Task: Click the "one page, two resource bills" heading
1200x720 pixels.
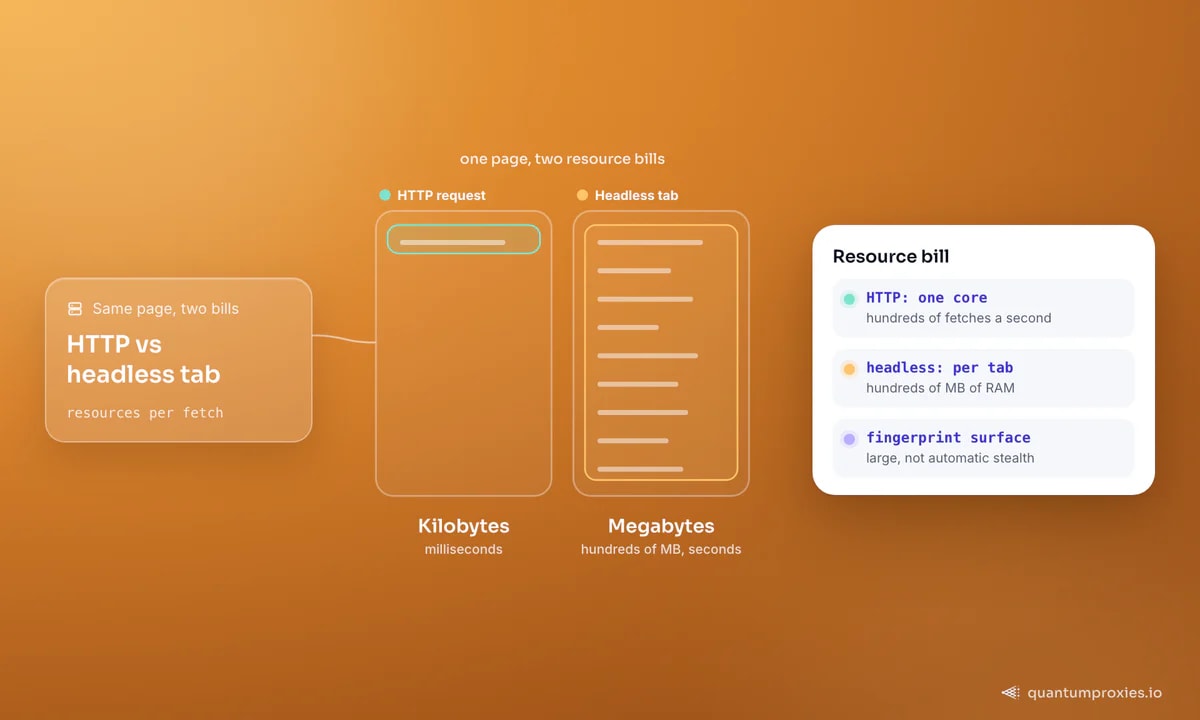Action: tap(562, 159)
